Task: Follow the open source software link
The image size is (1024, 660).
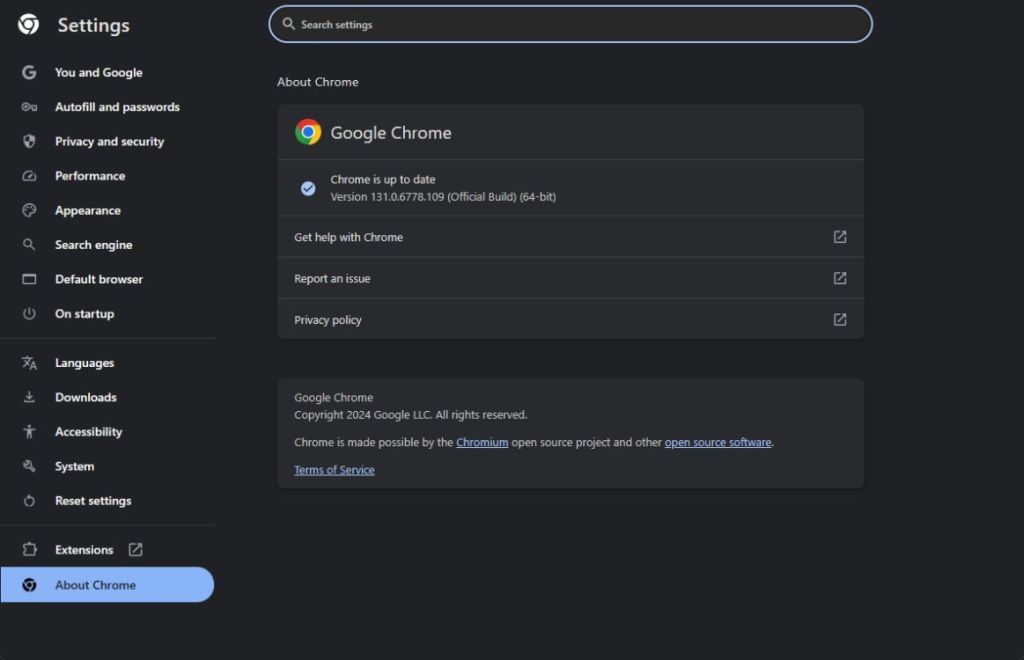Action: (x=718, y=442)
